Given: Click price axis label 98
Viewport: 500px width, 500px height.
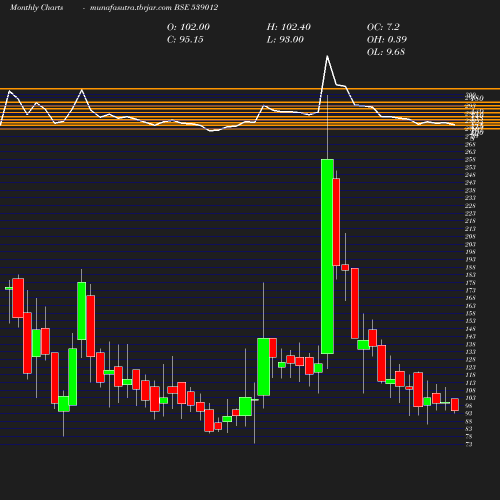Looking at the screenshot, I should click(x=469, y=406).
